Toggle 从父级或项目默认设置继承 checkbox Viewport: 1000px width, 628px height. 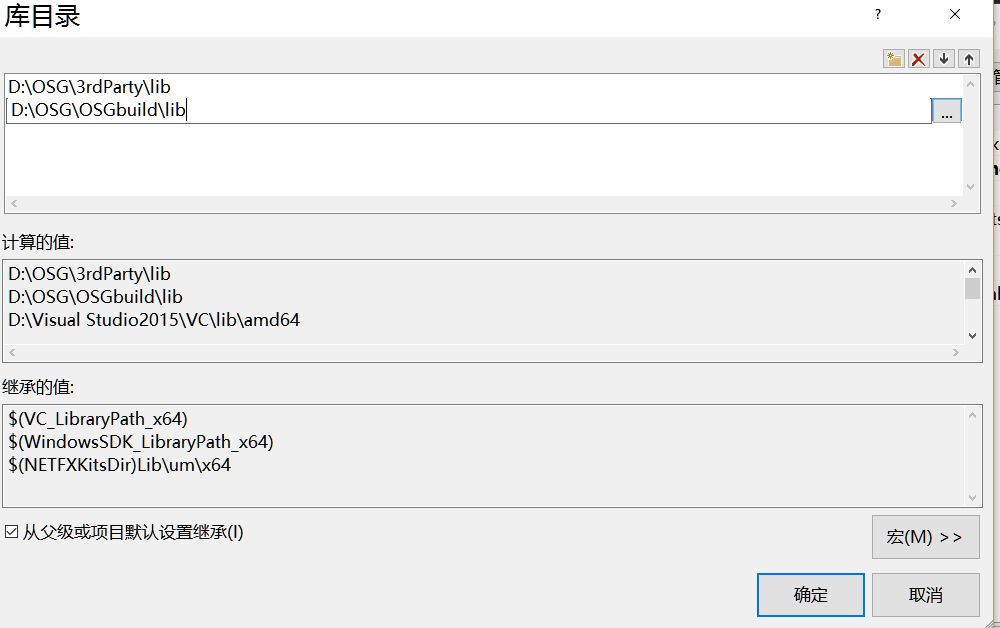(x=12, y=533)
